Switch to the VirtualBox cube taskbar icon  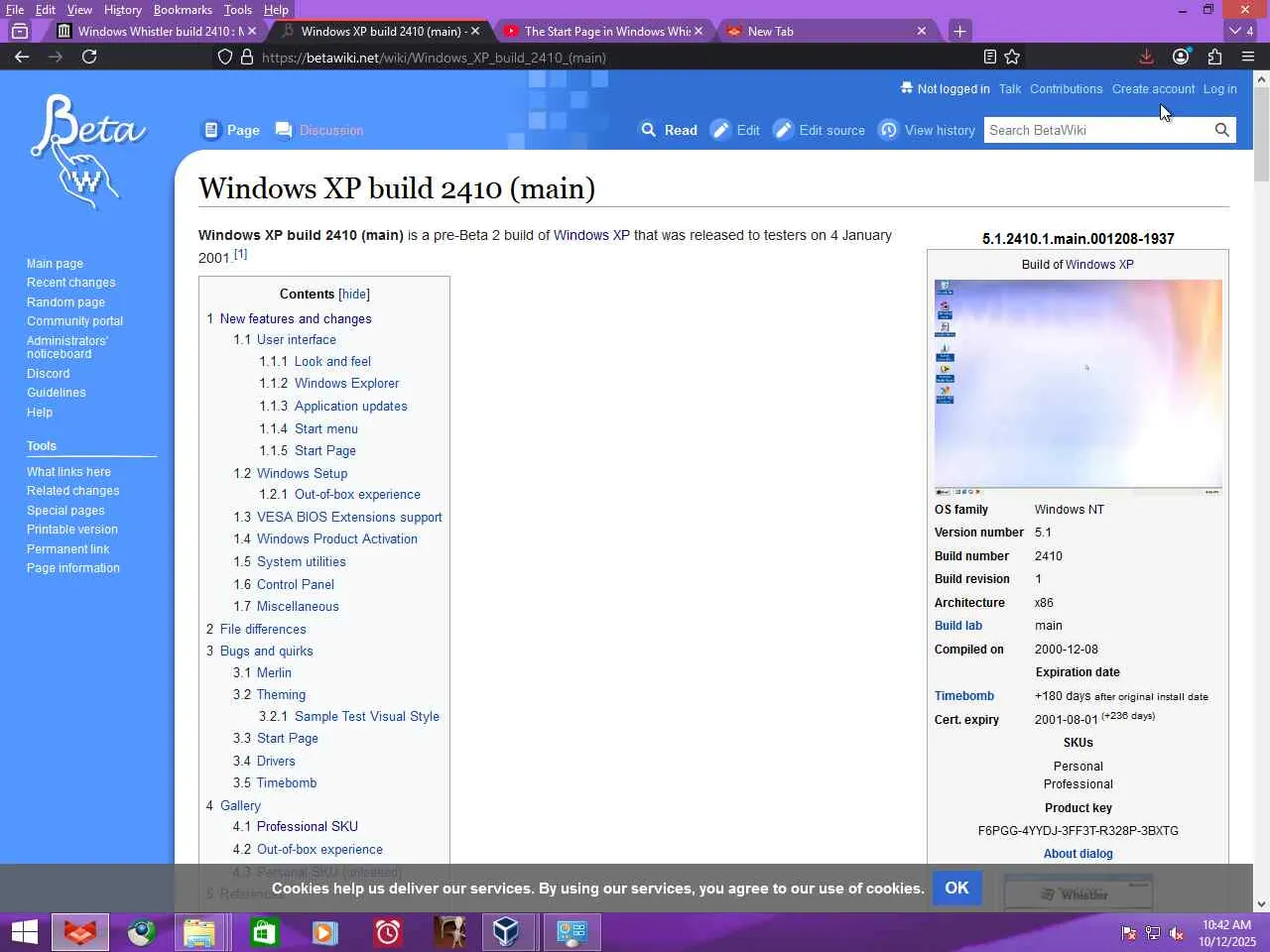[507, 932]
